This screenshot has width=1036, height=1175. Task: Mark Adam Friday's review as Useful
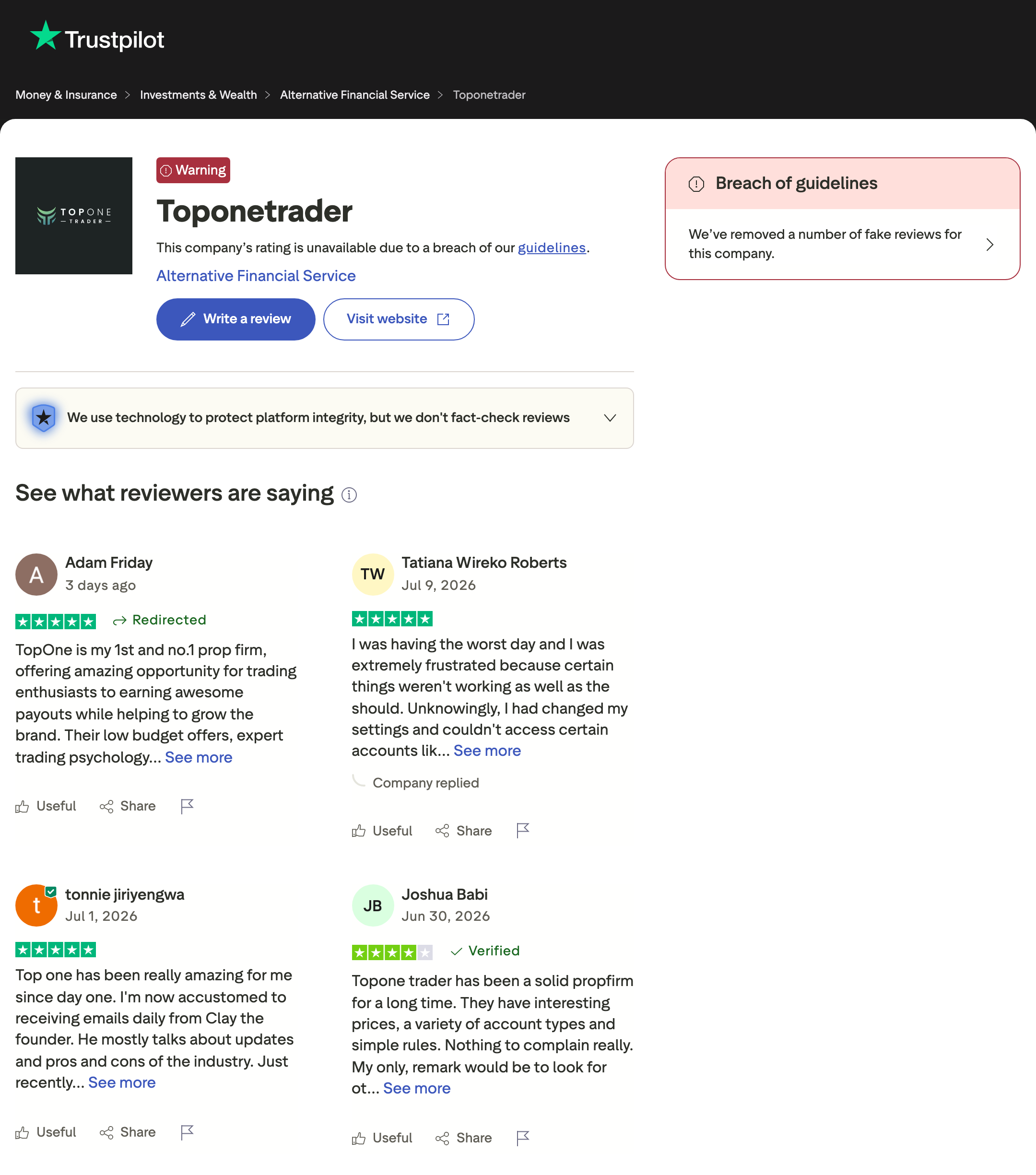tap(46, 807)
